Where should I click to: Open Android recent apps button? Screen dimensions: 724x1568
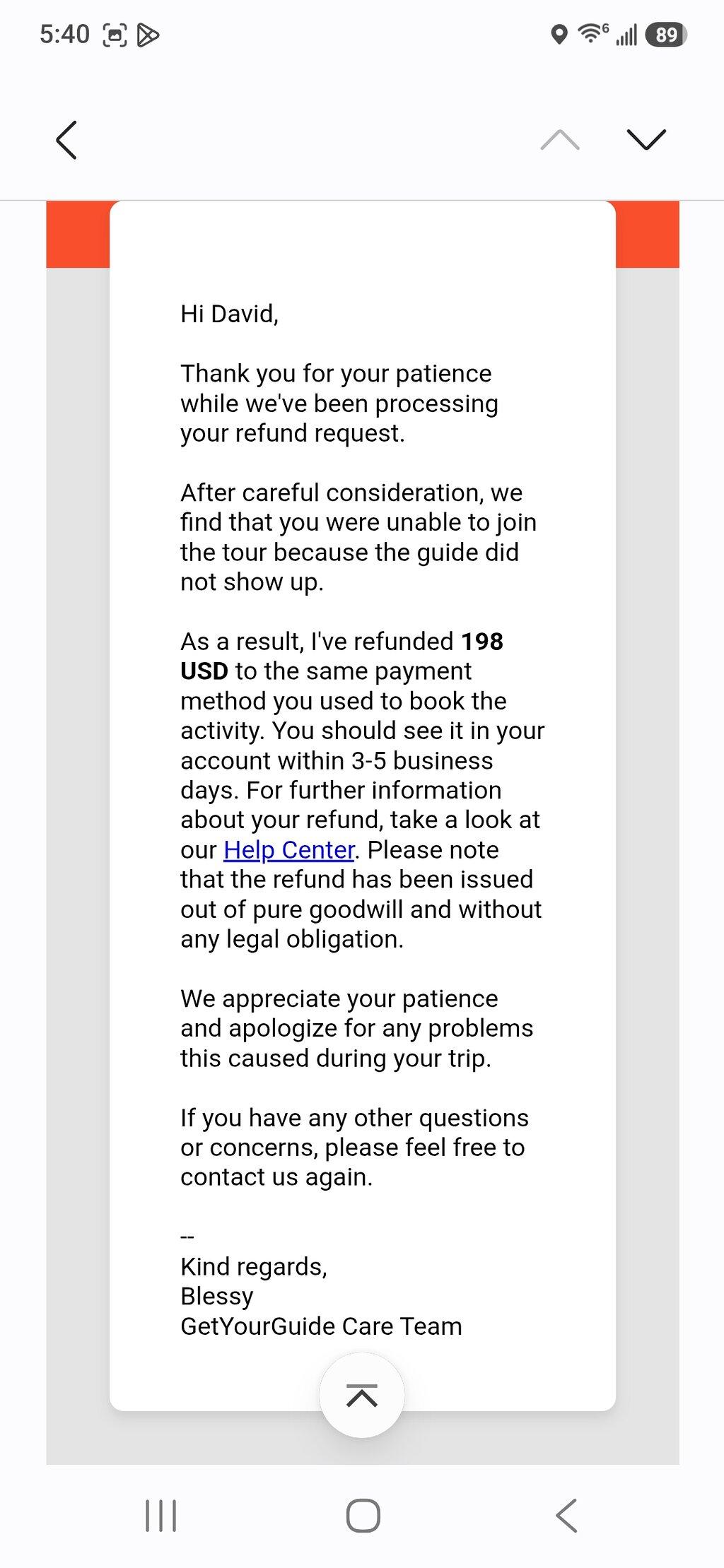point(160,1516)
